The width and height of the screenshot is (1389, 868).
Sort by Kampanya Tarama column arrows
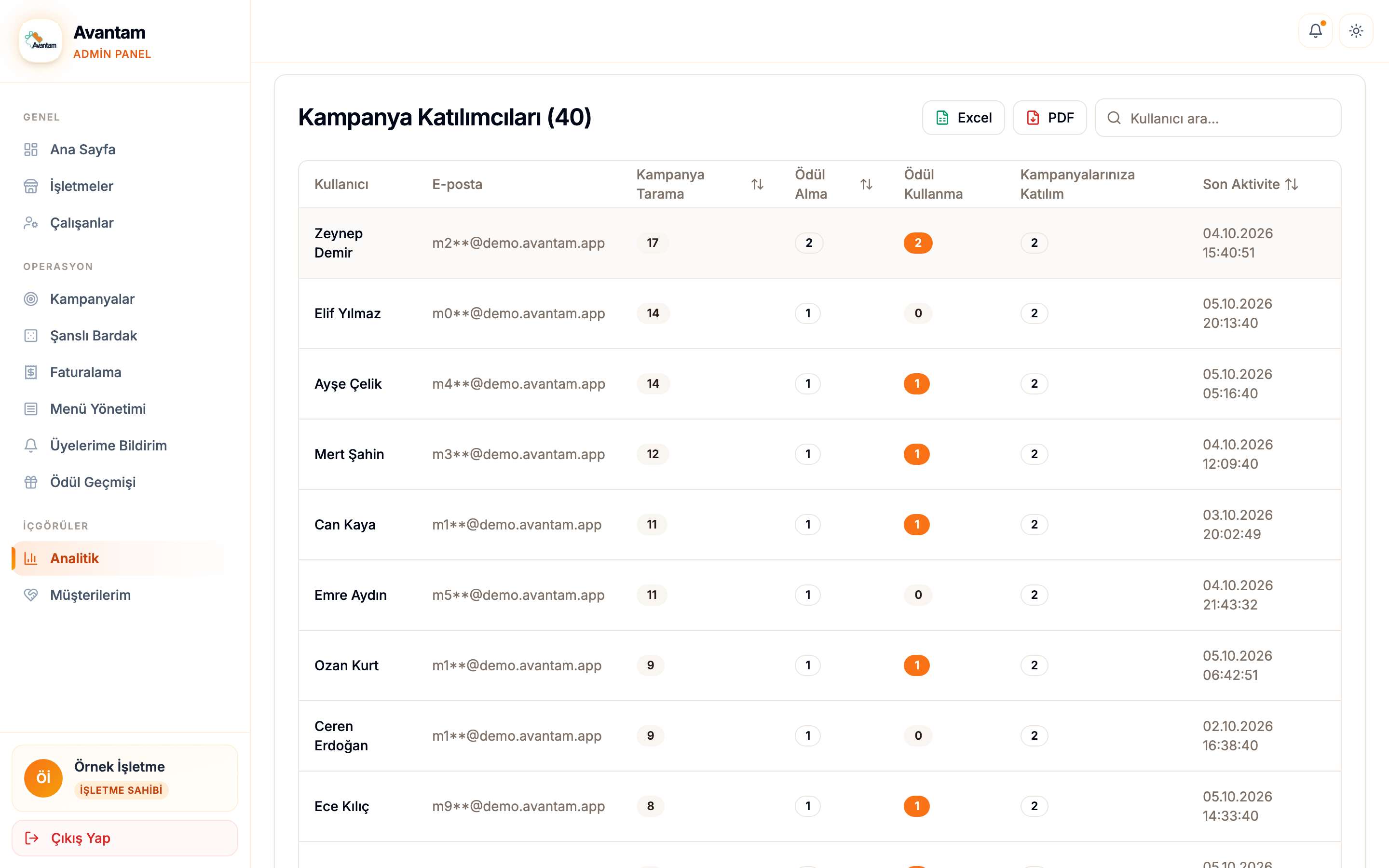click(757, 184)
